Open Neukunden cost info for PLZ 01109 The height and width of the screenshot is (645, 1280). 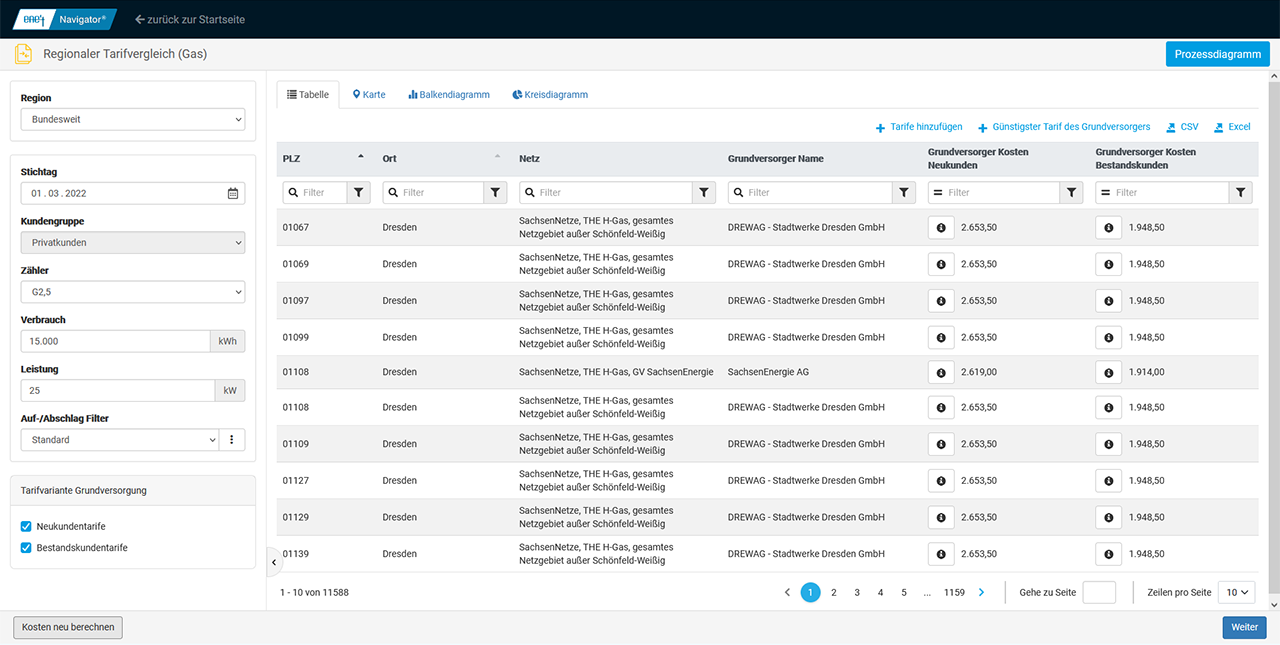(941, 444)
